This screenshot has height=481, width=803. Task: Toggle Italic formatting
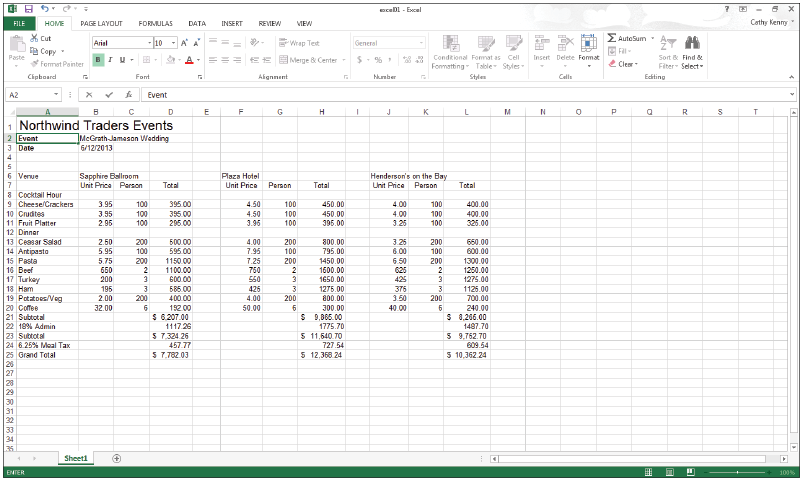[110, 60]
